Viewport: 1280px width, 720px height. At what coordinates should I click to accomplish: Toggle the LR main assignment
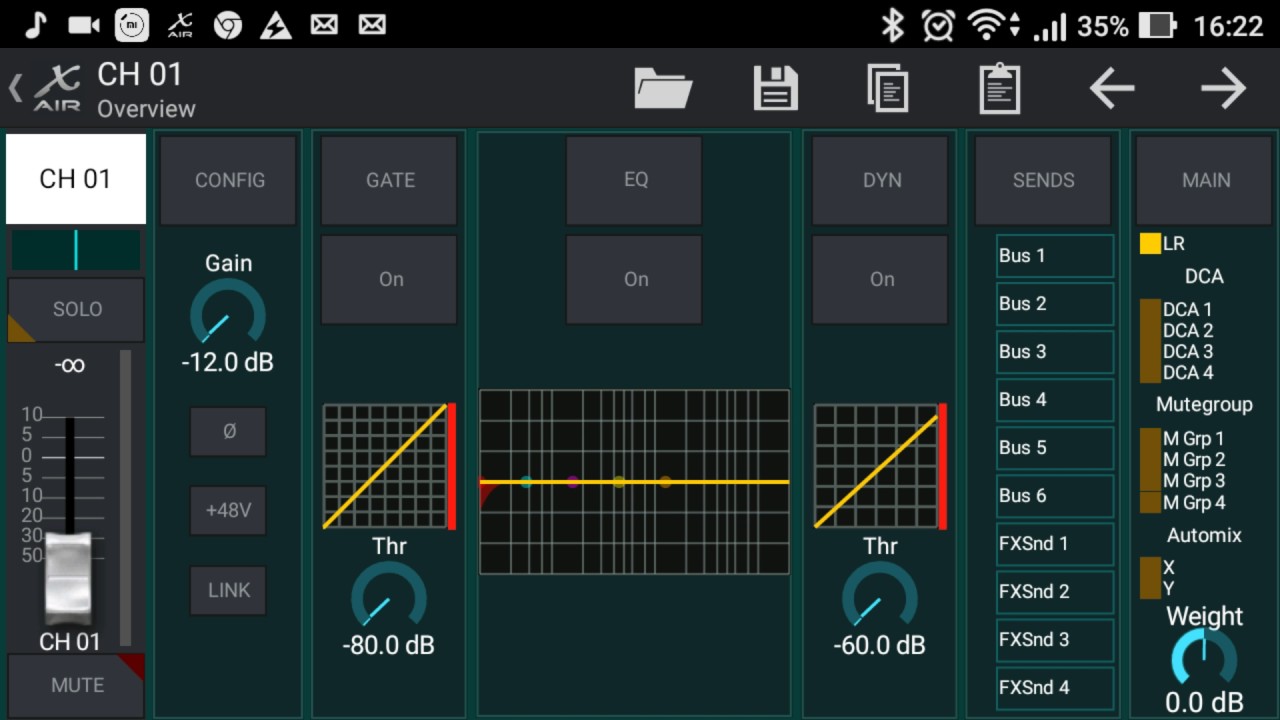(x=1162, y=243)
